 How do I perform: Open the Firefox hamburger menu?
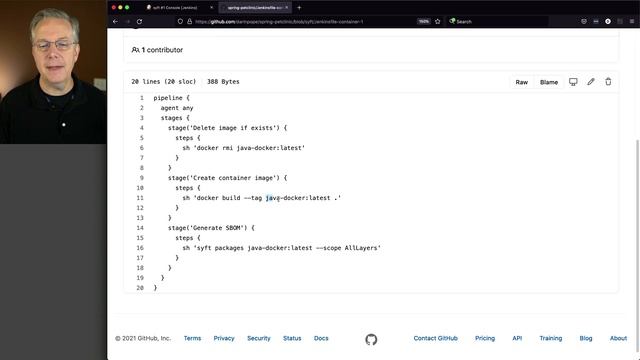(x=632, y=21)
